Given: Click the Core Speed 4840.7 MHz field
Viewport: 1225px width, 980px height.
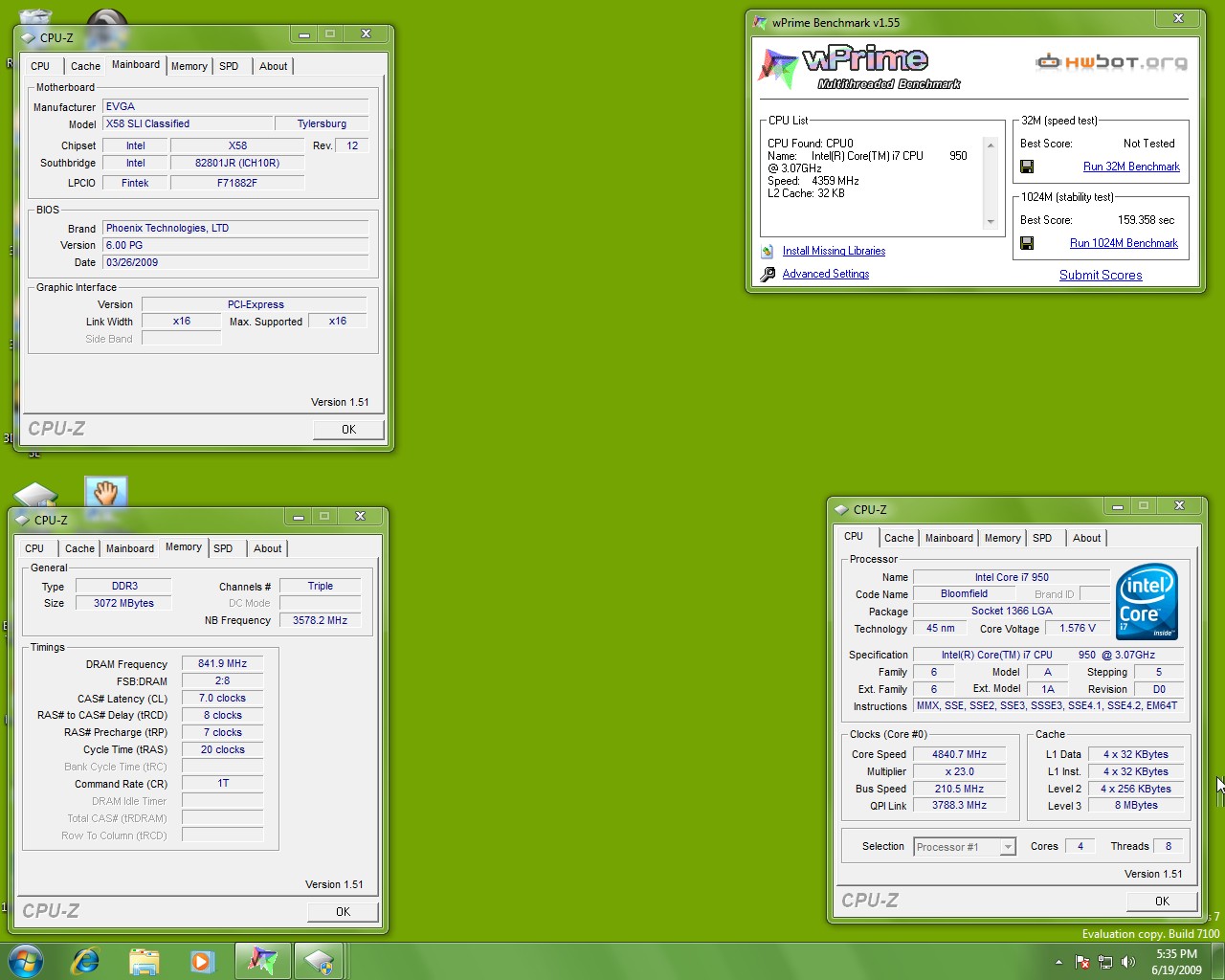Looking at the screenshot, I should tap(959, 755).
